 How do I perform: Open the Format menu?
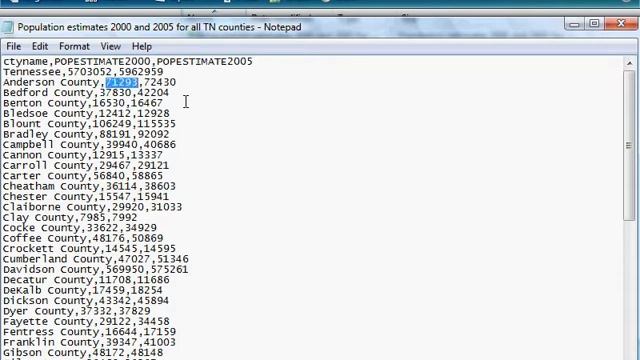(x=74, y=47)
